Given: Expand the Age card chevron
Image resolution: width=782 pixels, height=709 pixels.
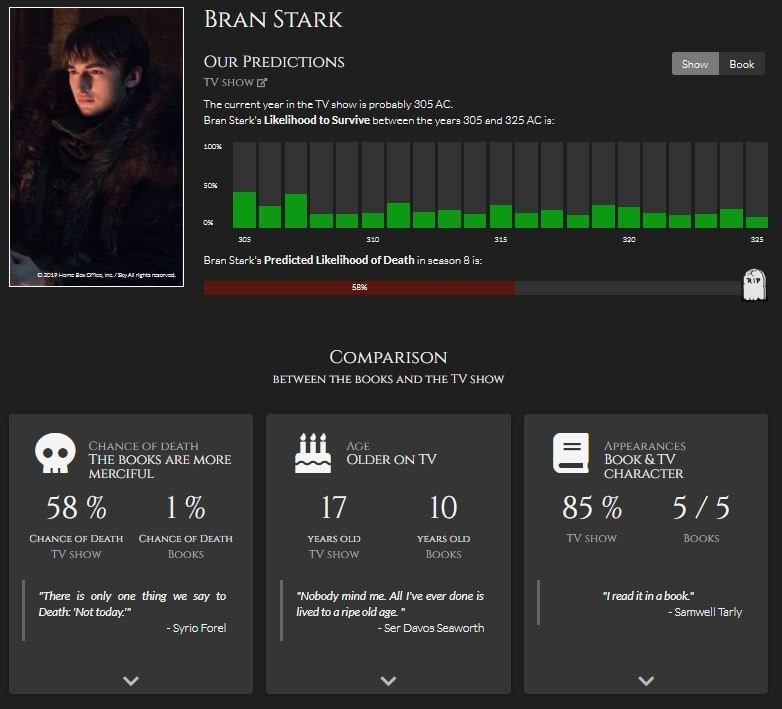Looking at the screenshot, I should coord(389,681).
